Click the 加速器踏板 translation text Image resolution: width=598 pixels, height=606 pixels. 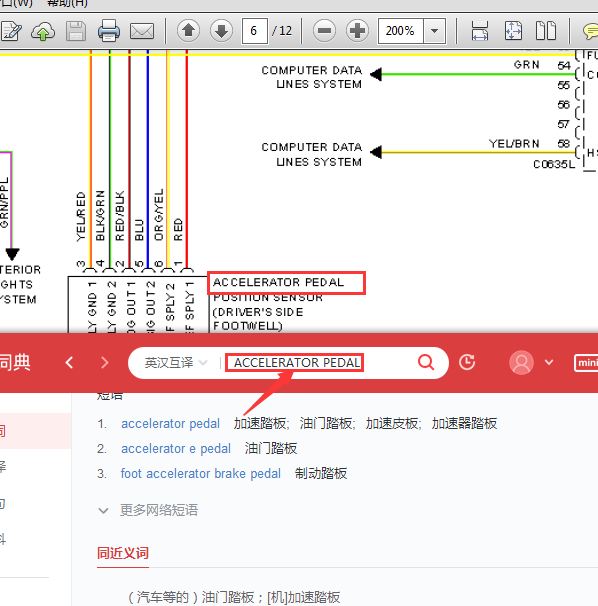464,424
